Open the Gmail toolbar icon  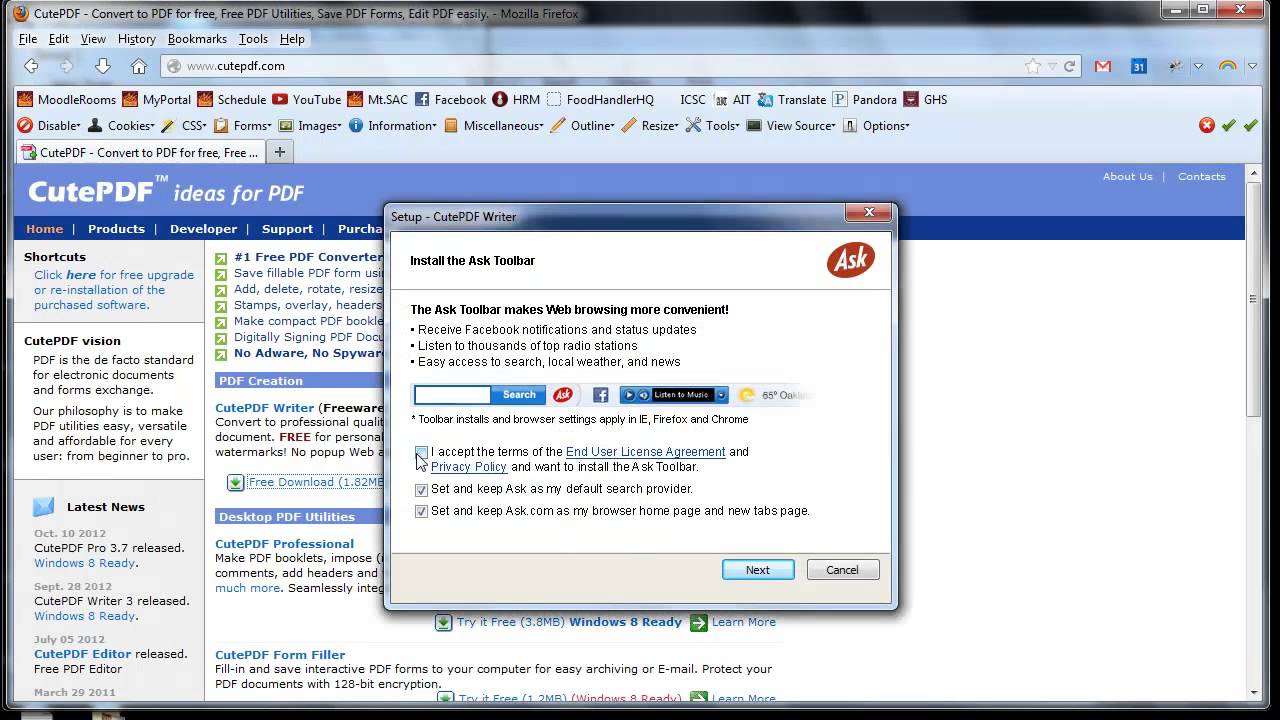coord(1103,66)
